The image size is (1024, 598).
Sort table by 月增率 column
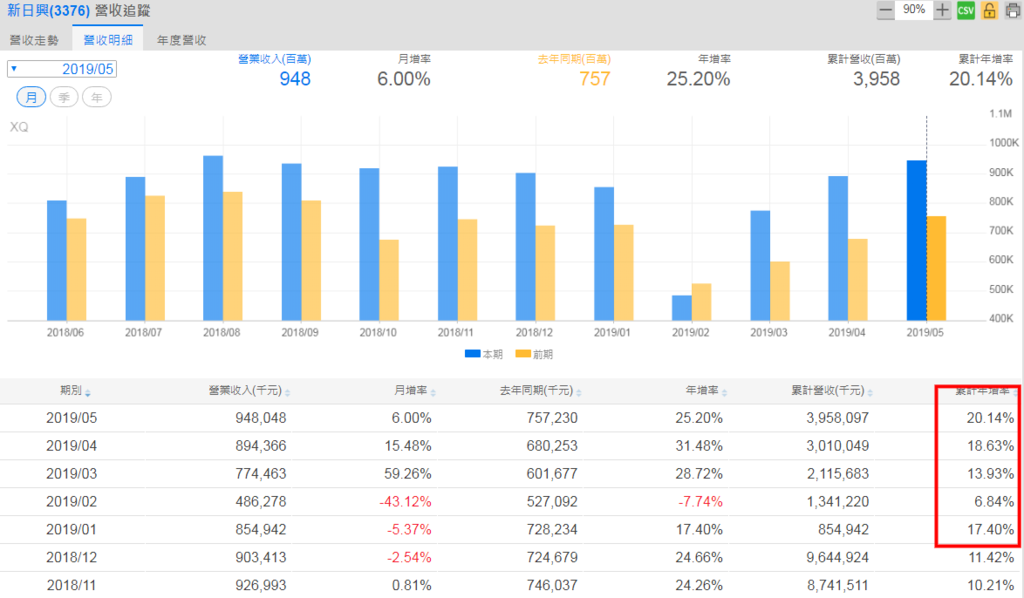(415, 391)
